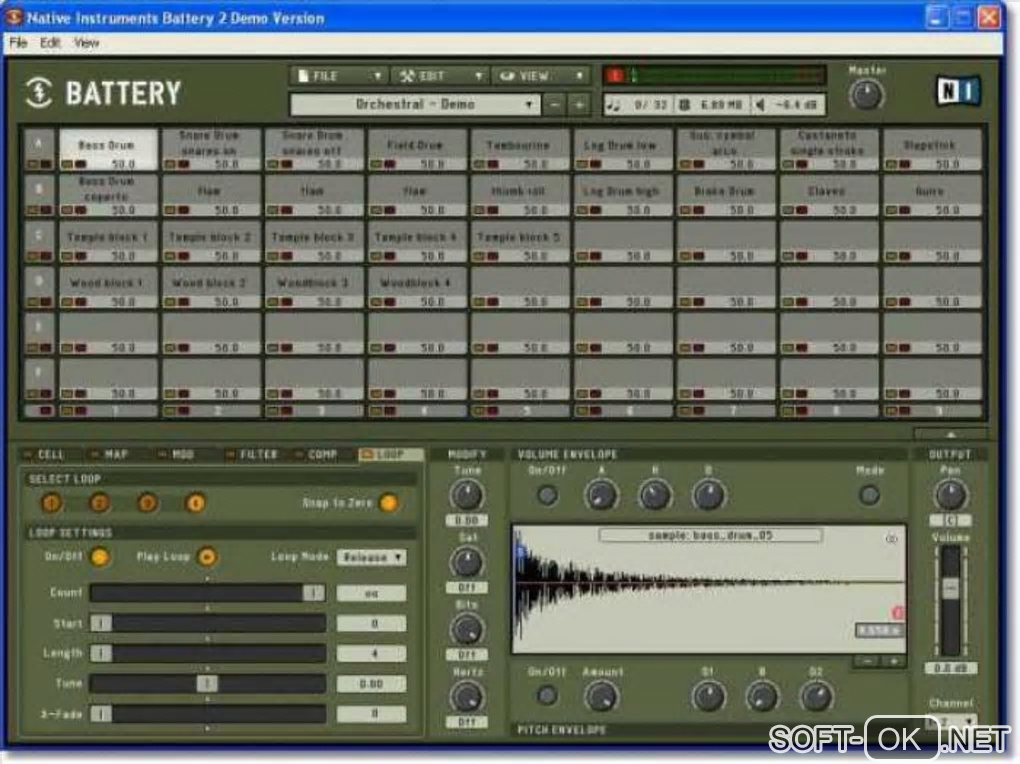Toggle volume envelope Mode button

click(x=869, y=496)
